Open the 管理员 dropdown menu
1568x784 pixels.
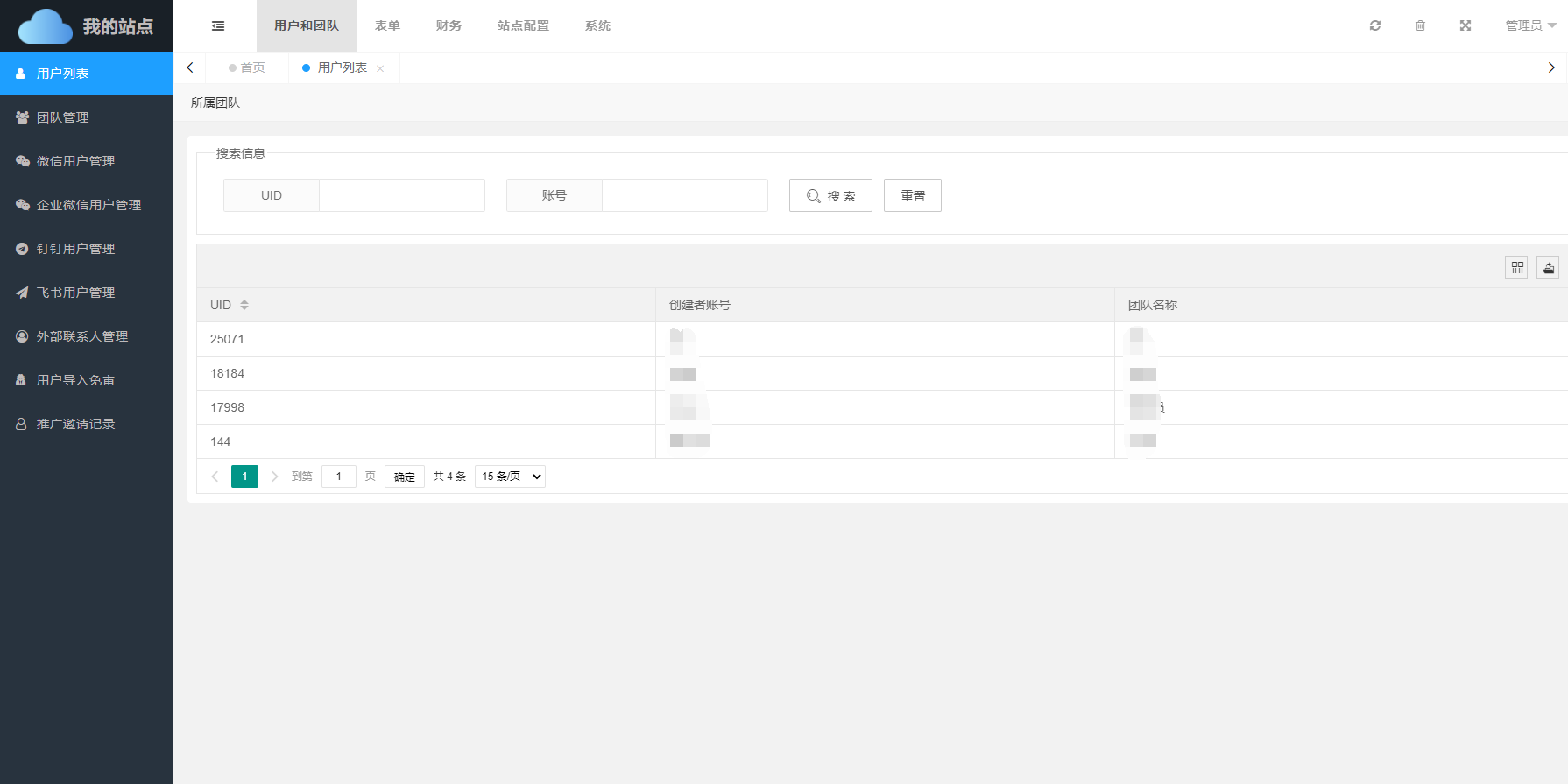point(1530,25)
